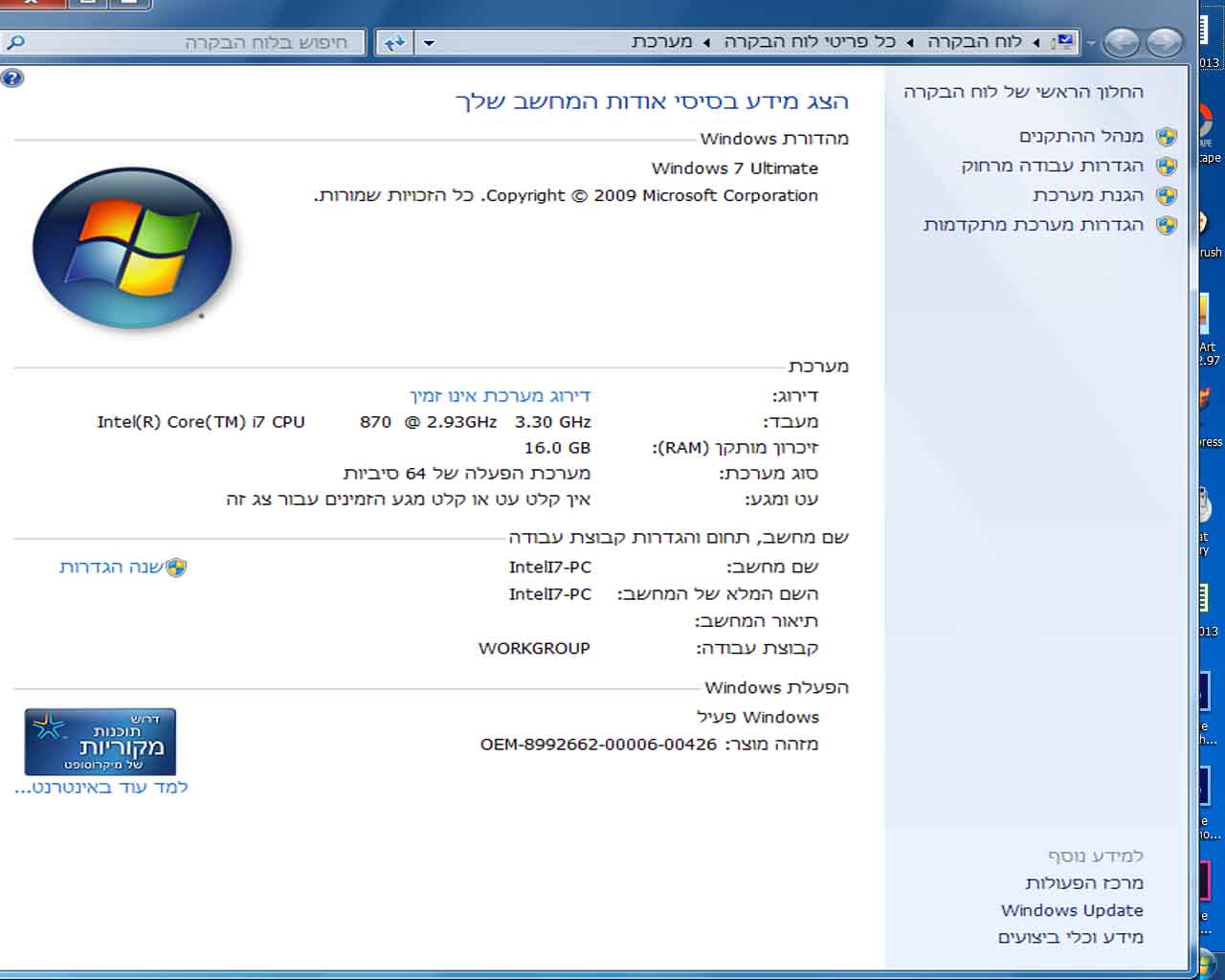1225x980 pixels.
Task: Open החלון הראשי של לוח הבקרה link
Action: pyautogui.click(x=1023, y=92)
